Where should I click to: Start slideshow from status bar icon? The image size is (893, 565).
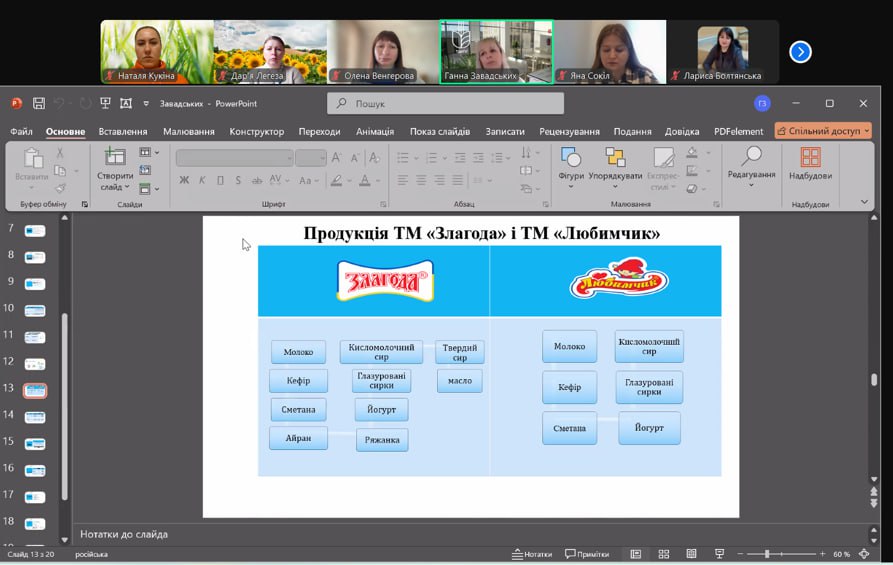tap(719, 554)
